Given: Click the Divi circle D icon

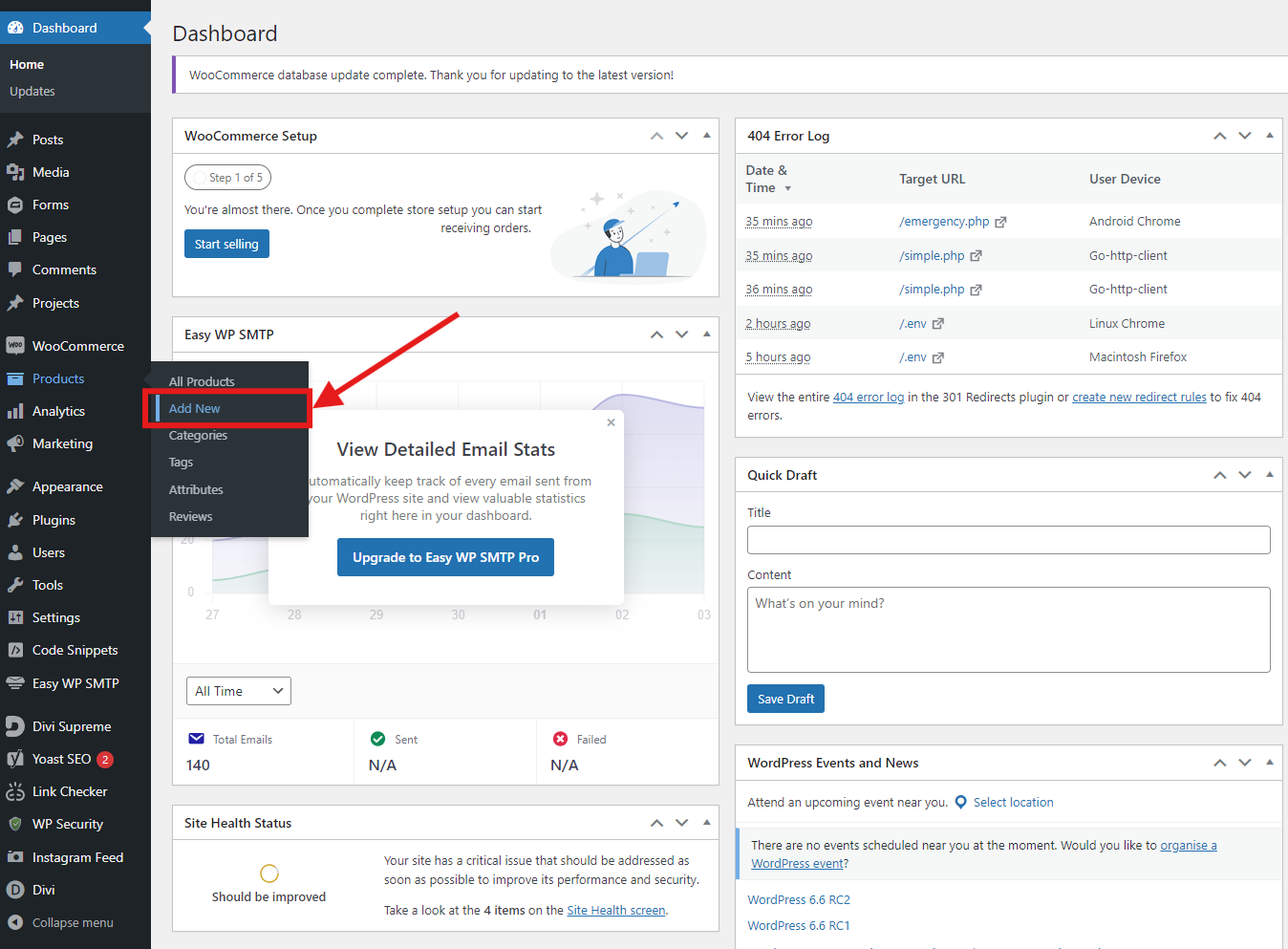Looking at the screenshot, I should click(15, 890).
